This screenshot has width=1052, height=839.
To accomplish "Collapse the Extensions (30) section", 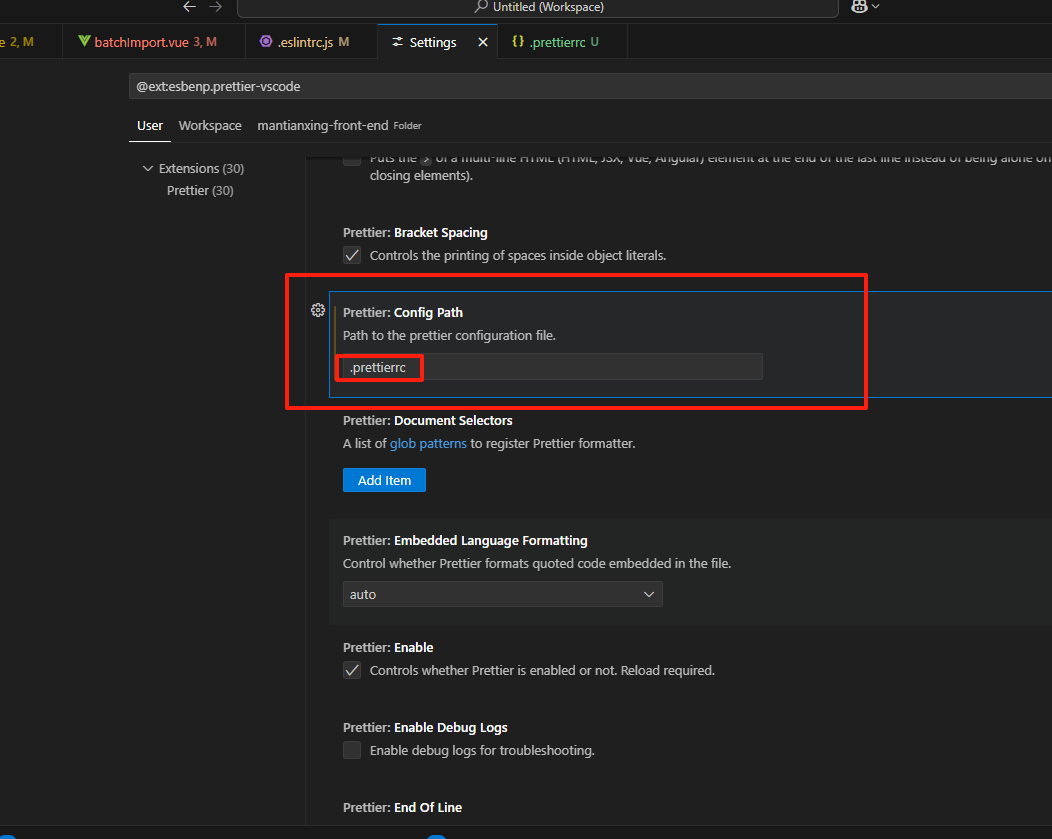I will 147,168.
